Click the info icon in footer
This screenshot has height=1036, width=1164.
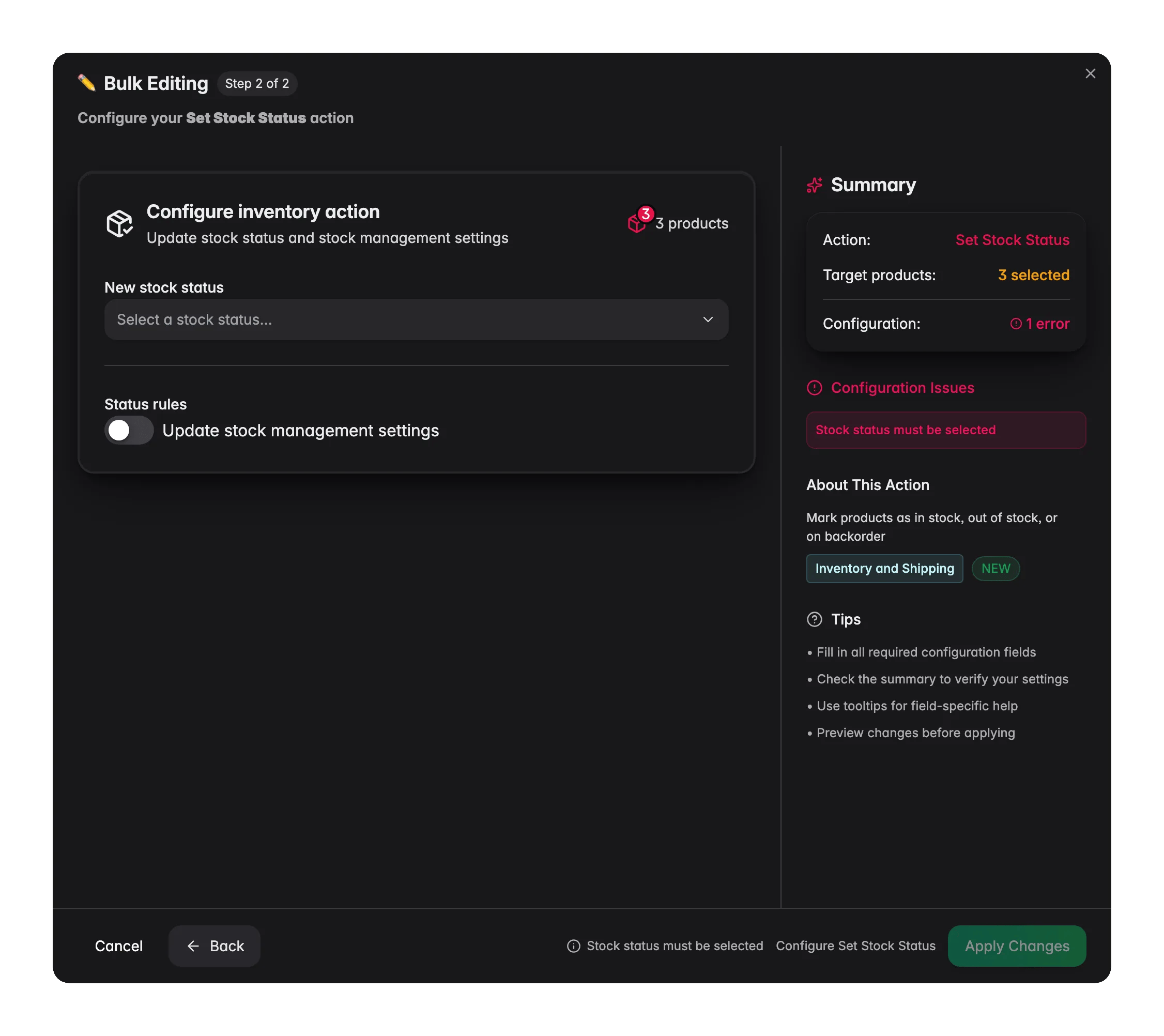tap(573, 946)
